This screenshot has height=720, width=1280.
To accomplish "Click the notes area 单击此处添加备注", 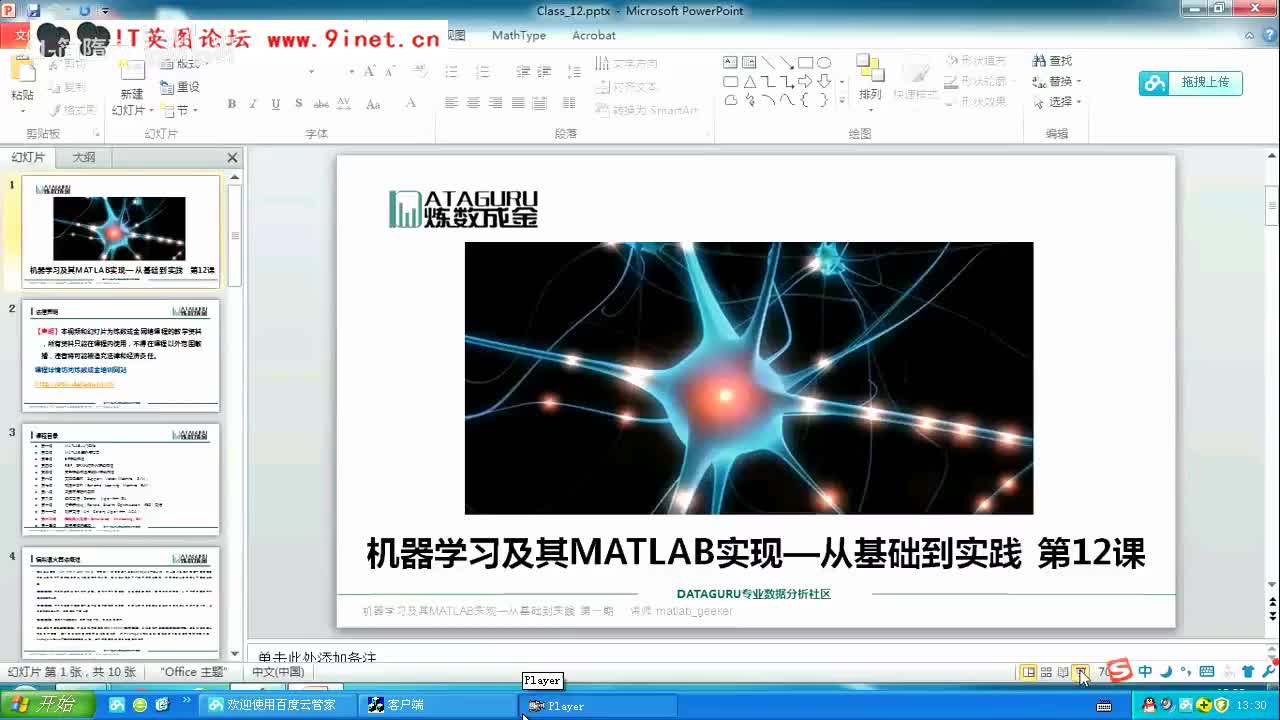I will [317, 657].
